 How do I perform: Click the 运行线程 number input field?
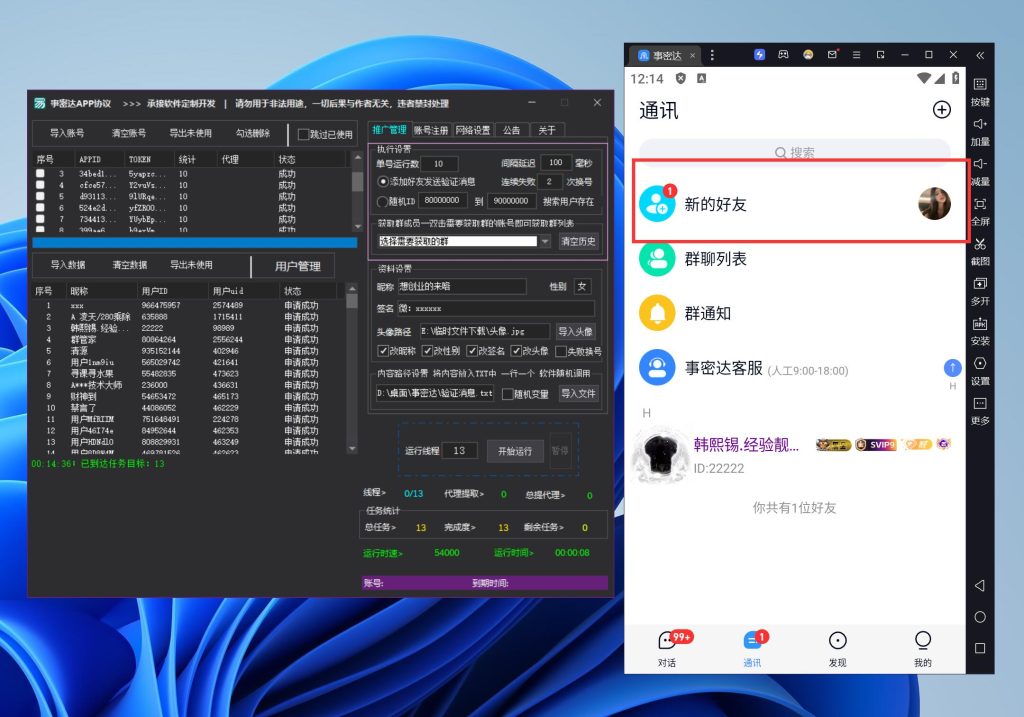(459, 451)
